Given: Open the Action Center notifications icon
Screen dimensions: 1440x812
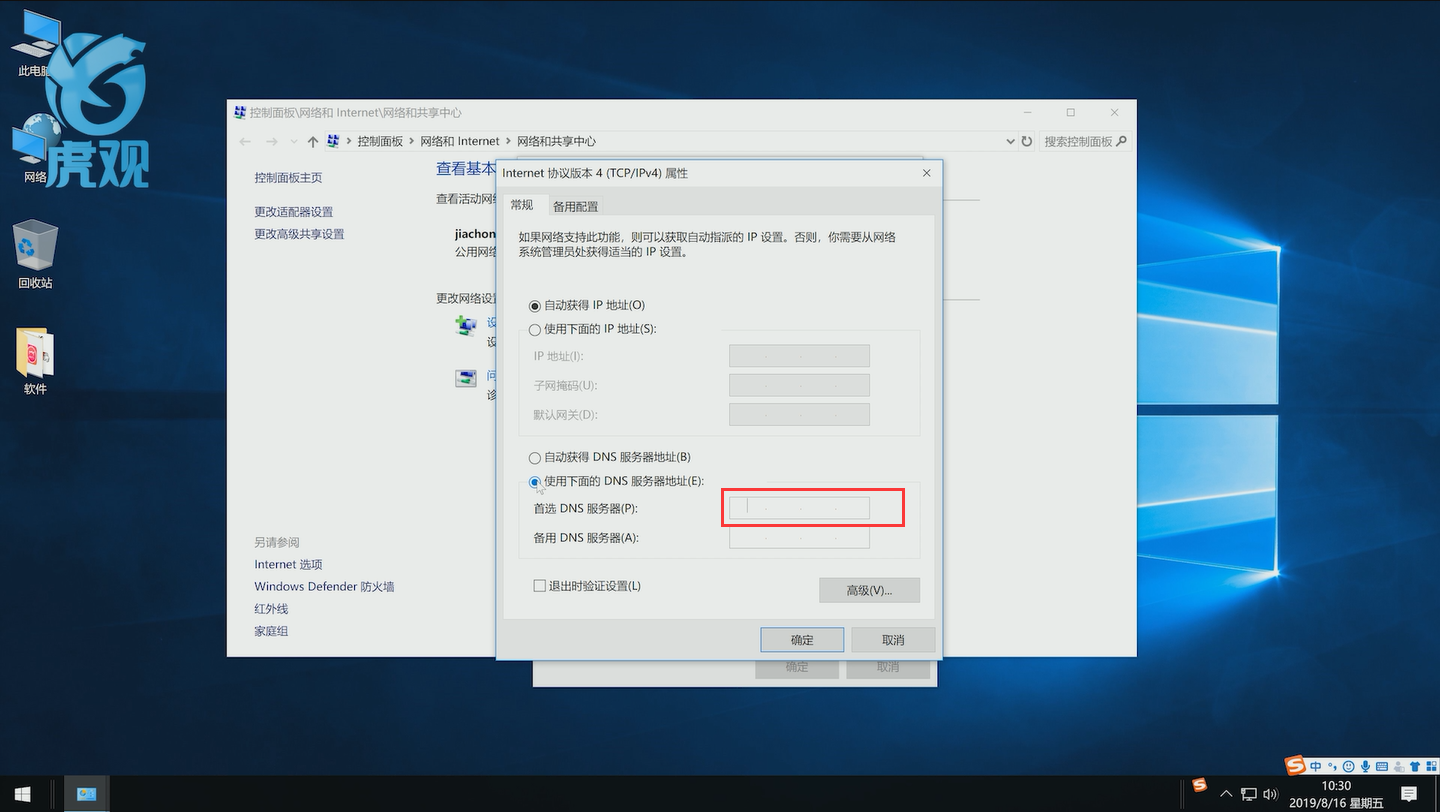Looking at the screenshot, I should pos(1409,794).
